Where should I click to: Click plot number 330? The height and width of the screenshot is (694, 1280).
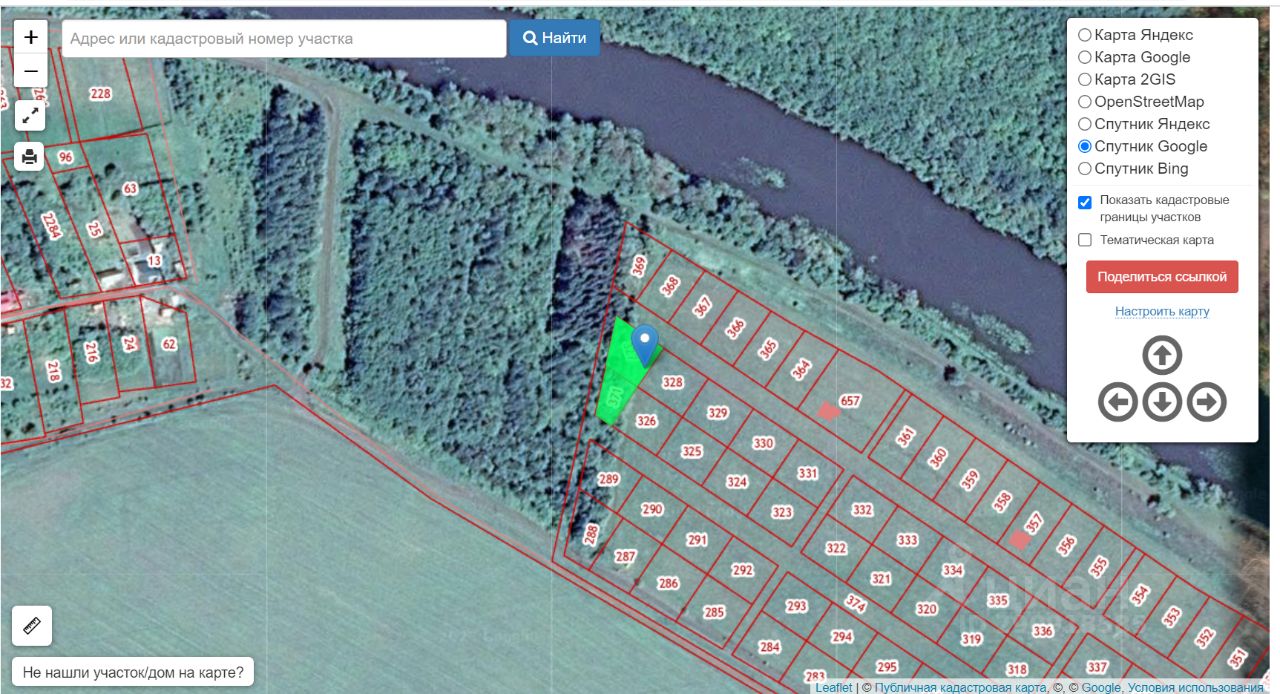[763, 443]
